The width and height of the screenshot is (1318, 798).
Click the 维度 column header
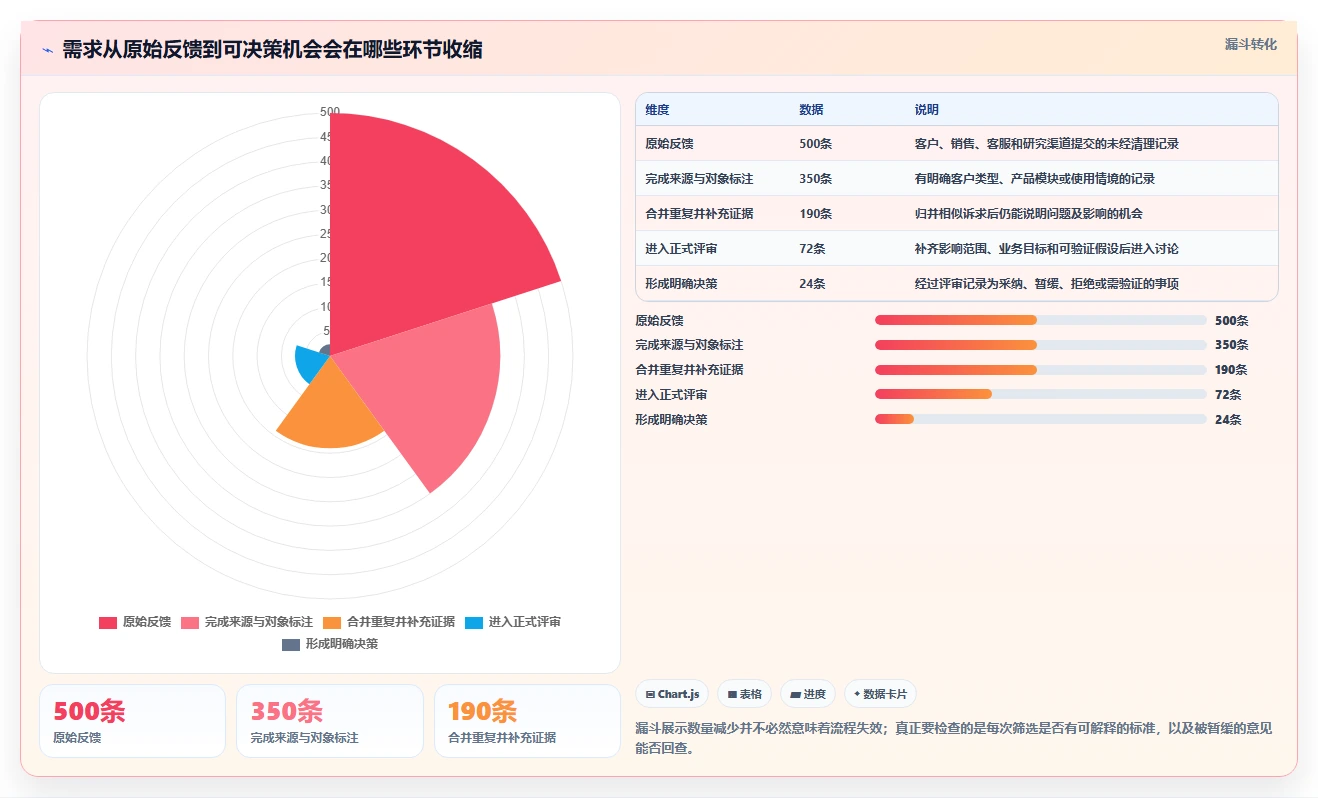tap(657, 110)
